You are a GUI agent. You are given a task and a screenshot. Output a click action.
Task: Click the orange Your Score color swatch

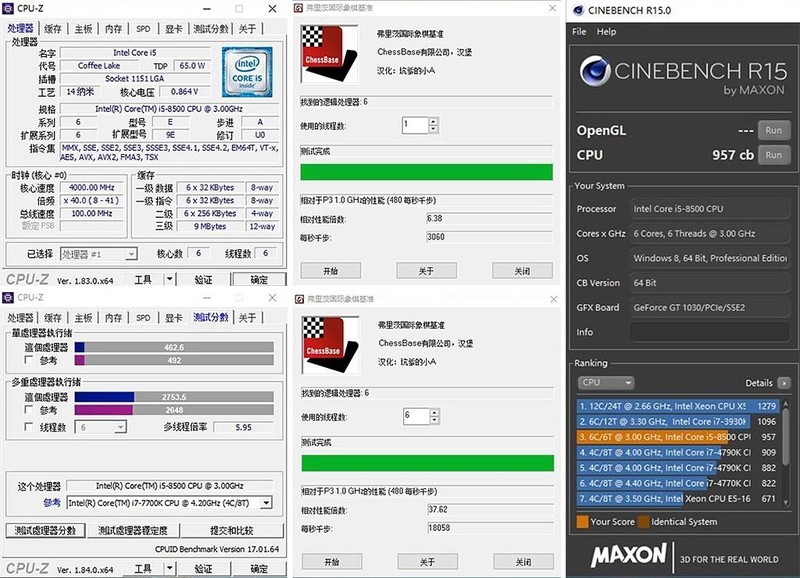(585, 521)
